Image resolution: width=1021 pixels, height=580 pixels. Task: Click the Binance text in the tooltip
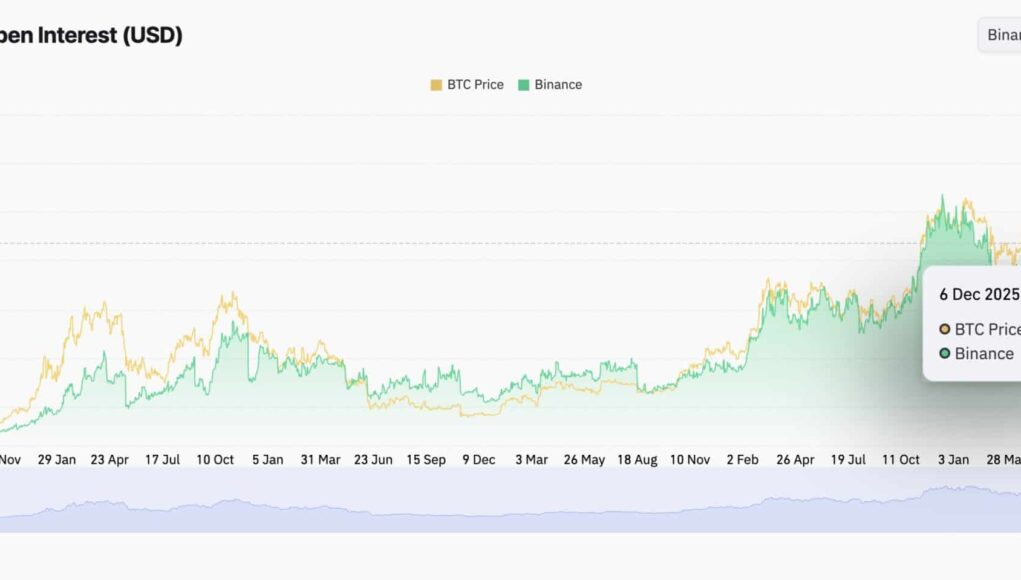coord(984,353)
